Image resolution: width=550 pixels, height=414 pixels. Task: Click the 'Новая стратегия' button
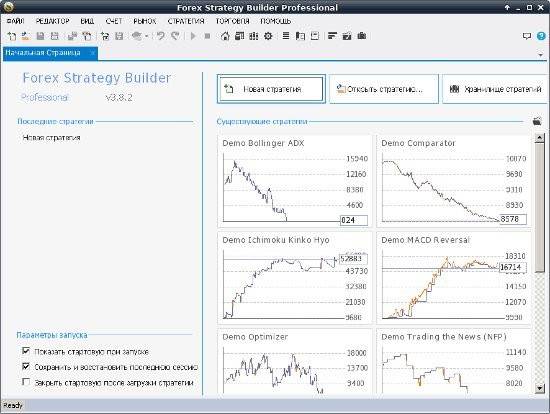point(271,89)
